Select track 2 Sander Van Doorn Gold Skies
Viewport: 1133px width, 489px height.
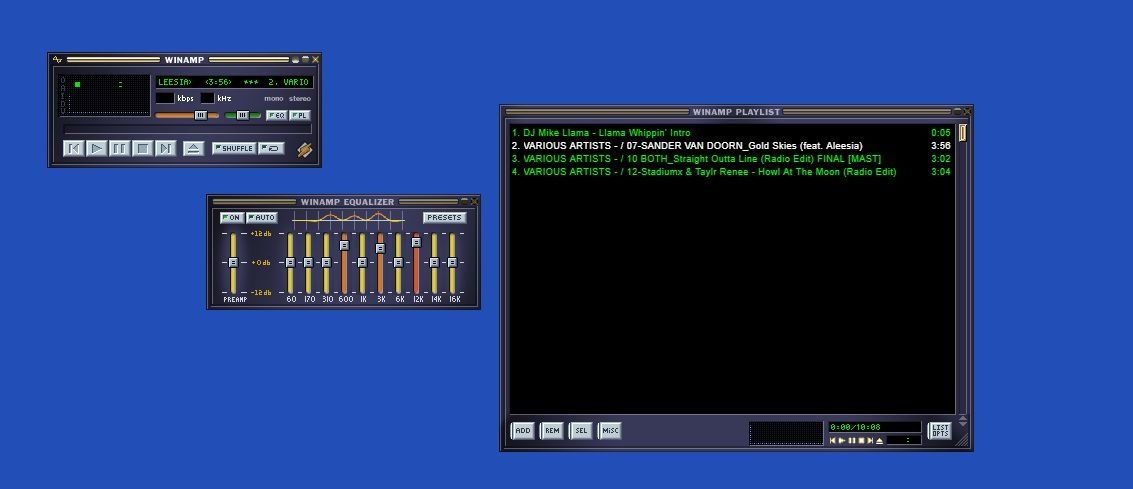(731, 146)
